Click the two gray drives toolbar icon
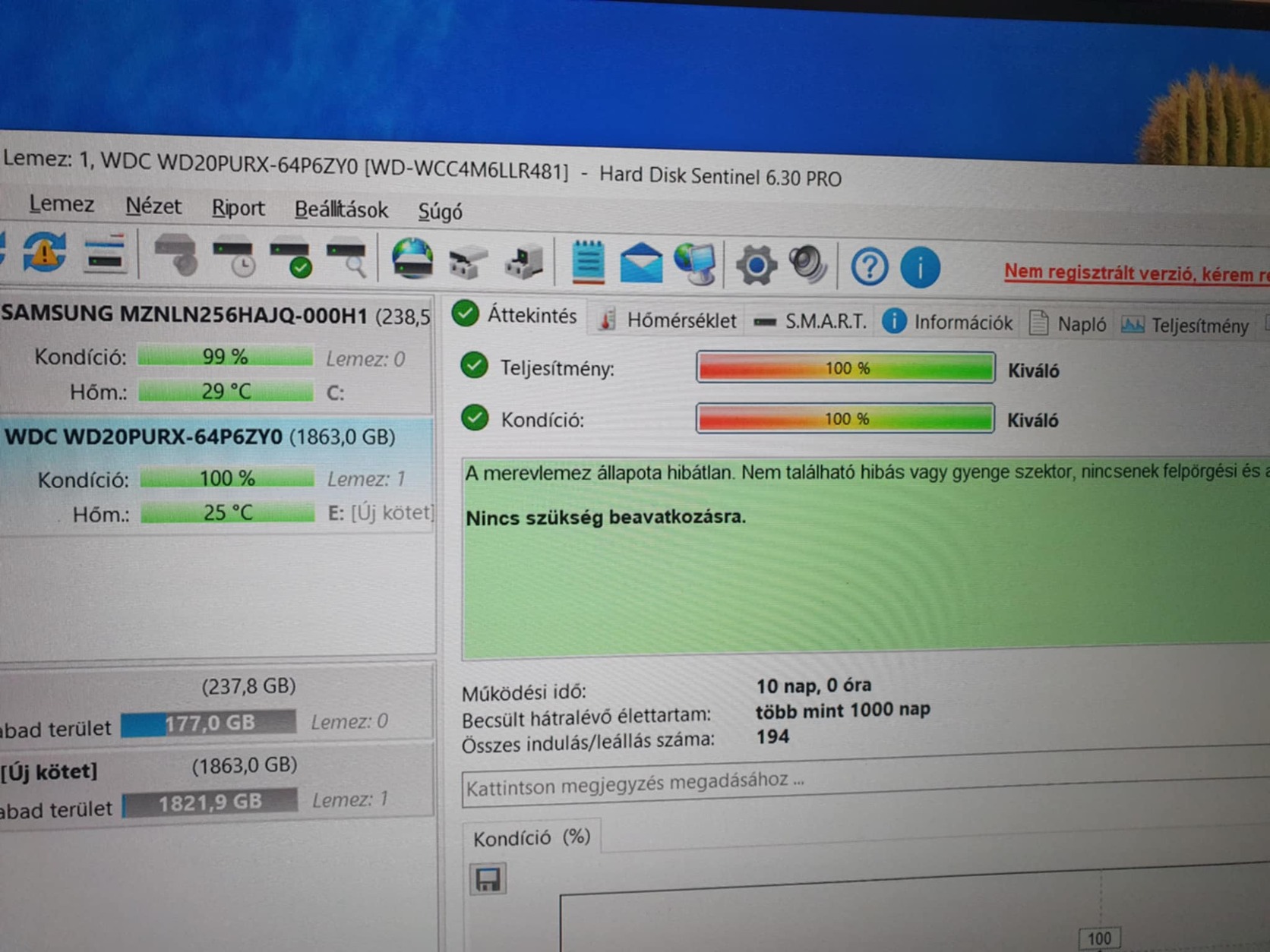 tap(468, 262)
